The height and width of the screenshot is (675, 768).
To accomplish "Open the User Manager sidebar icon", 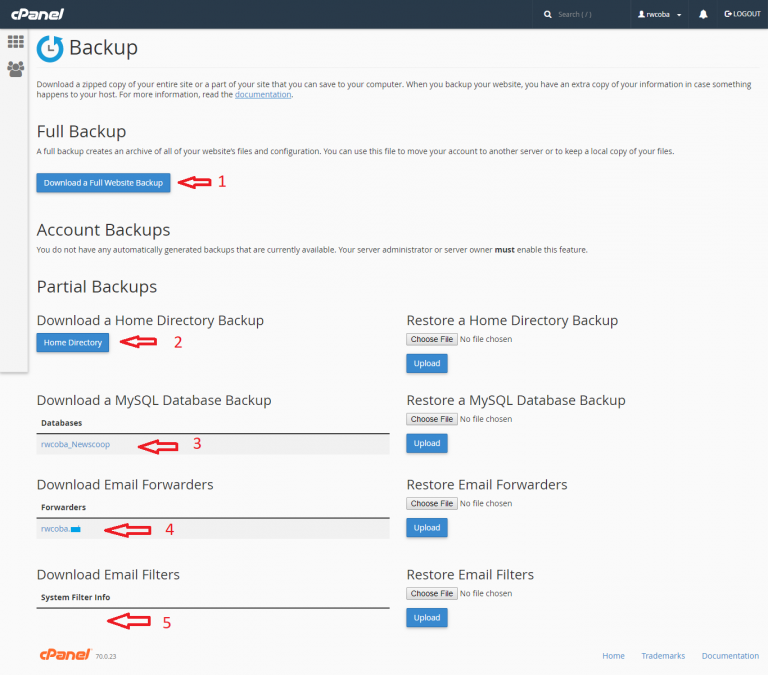I will (16, 69).
